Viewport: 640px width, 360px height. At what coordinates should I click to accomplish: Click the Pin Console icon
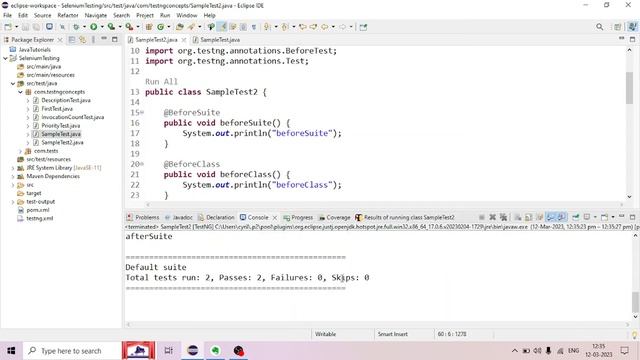576,217
